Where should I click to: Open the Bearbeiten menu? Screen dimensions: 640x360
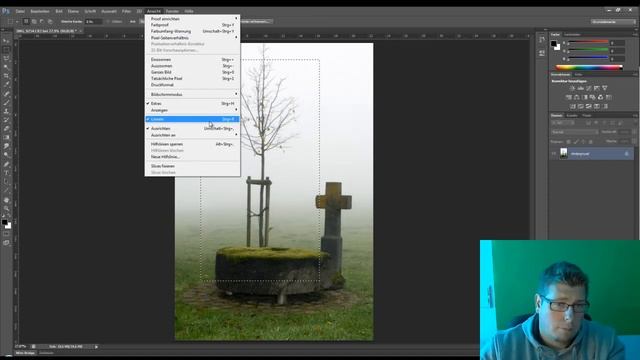(40, 11)
